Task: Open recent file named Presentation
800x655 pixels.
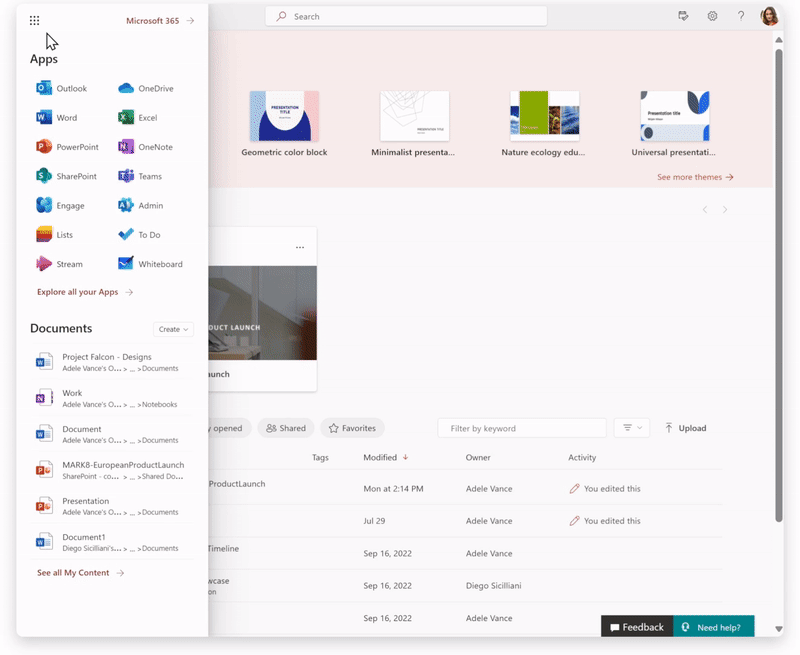Action: (112, 506)
